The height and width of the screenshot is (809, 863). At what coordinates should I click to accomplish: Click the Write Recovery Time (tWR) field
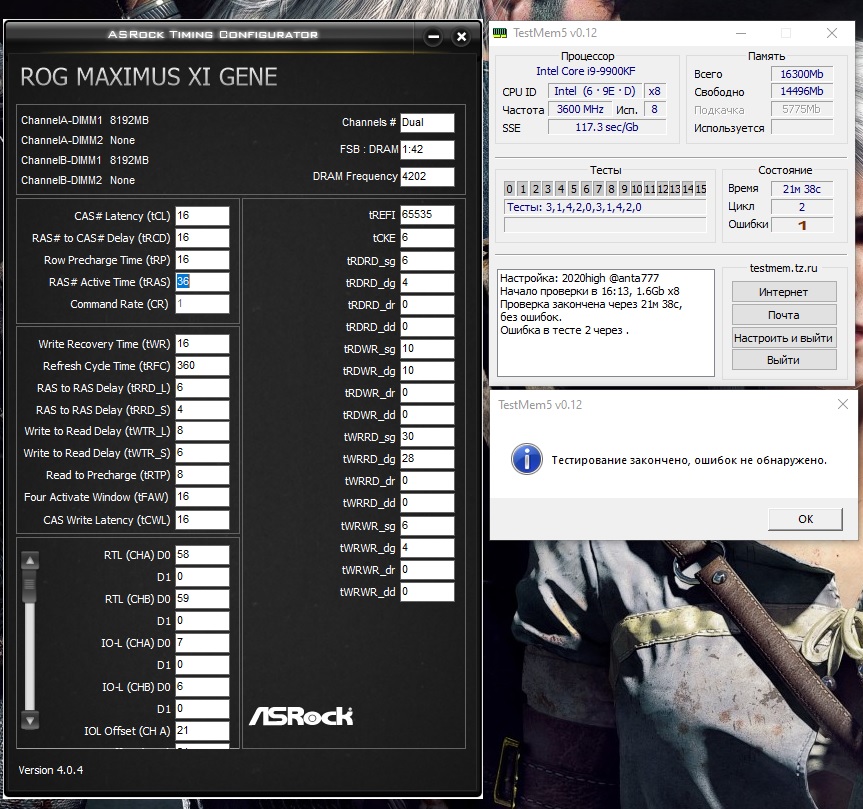point(202,344)
